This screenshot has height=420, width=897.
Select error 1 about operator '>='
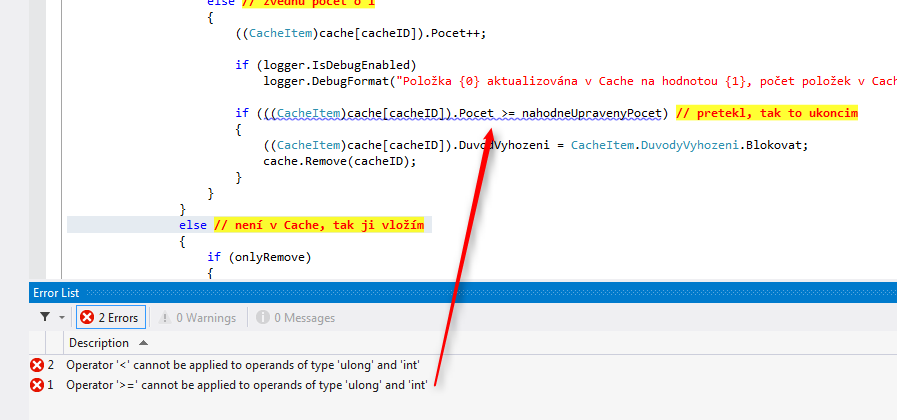point(247,385)
